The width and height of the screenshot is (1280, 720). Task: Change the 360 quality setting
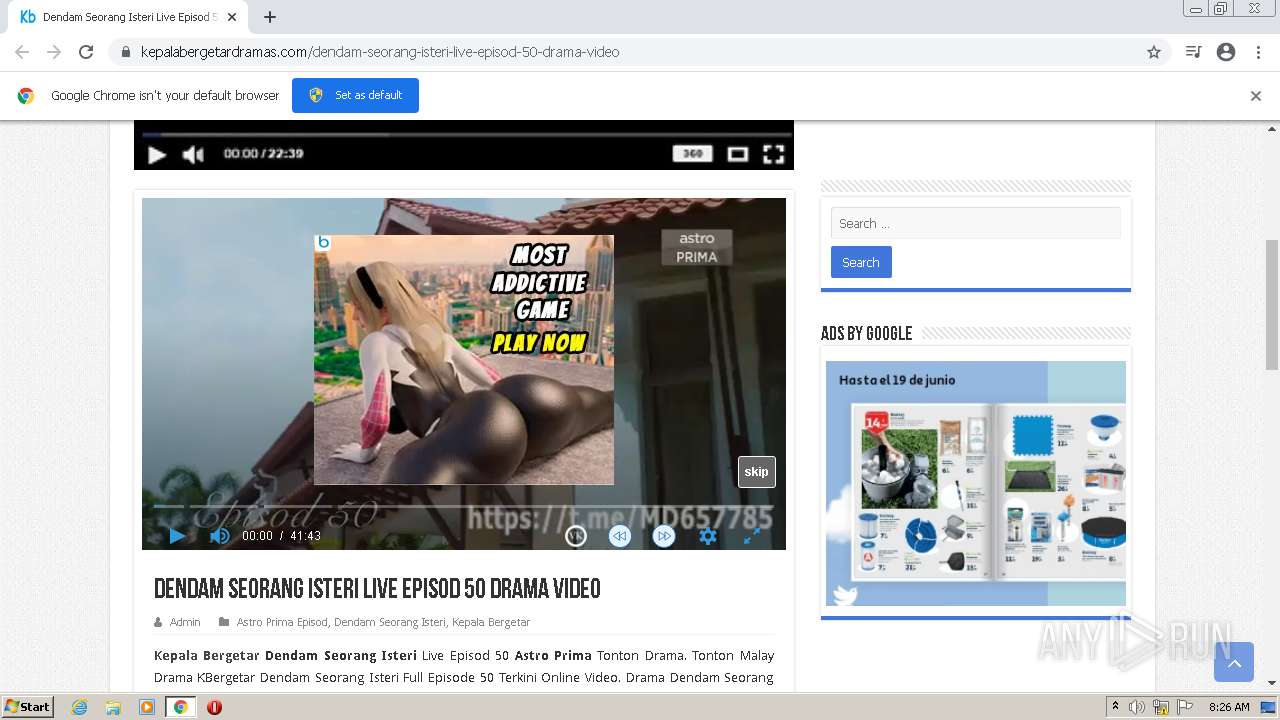[x=692, y=153]
